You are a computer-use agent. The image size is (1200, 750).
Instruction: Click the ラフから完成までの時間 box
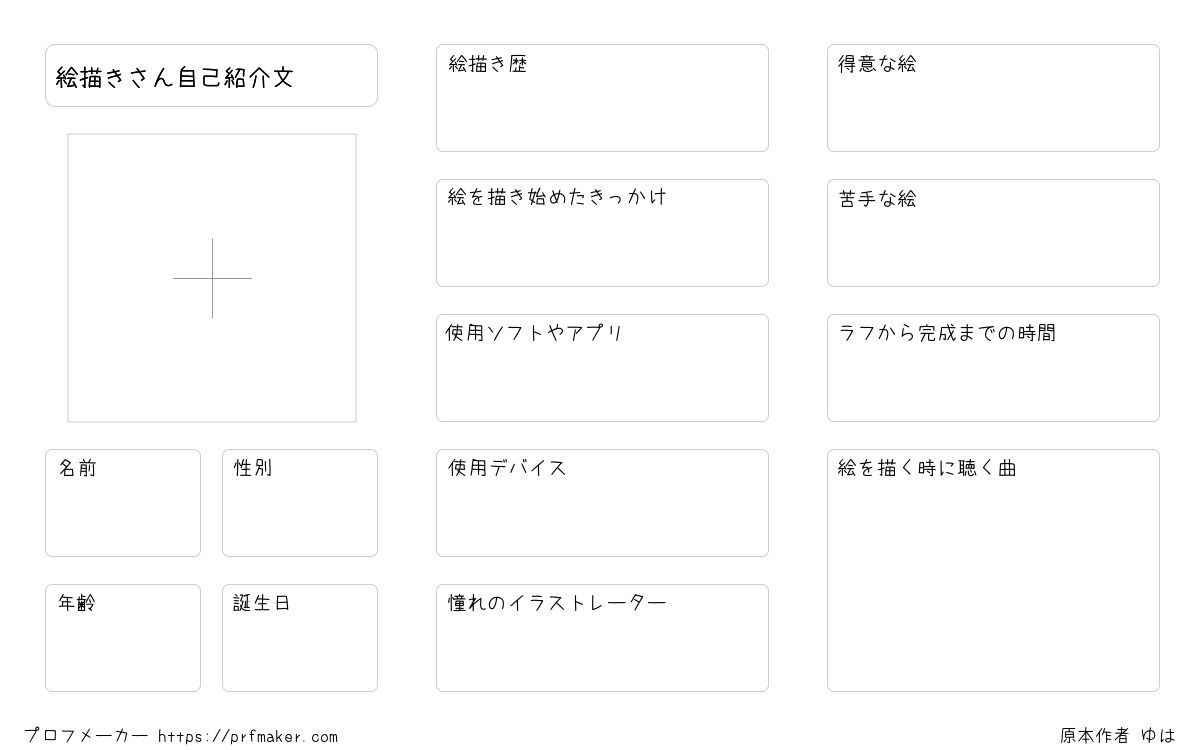993,368
